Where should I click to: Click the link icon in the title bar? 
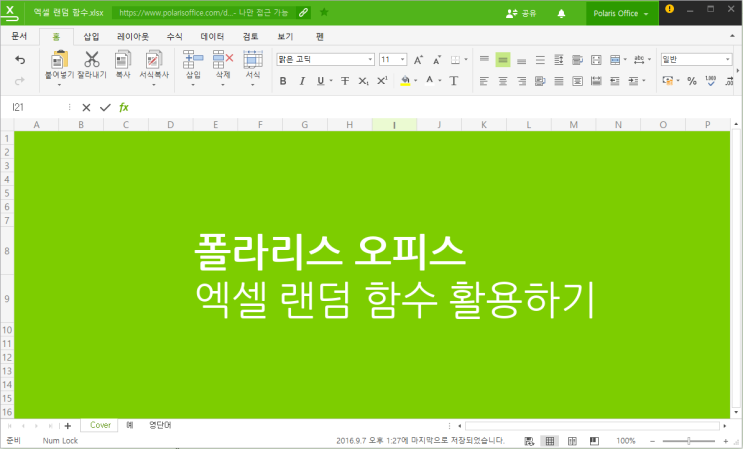coord(303,13)
